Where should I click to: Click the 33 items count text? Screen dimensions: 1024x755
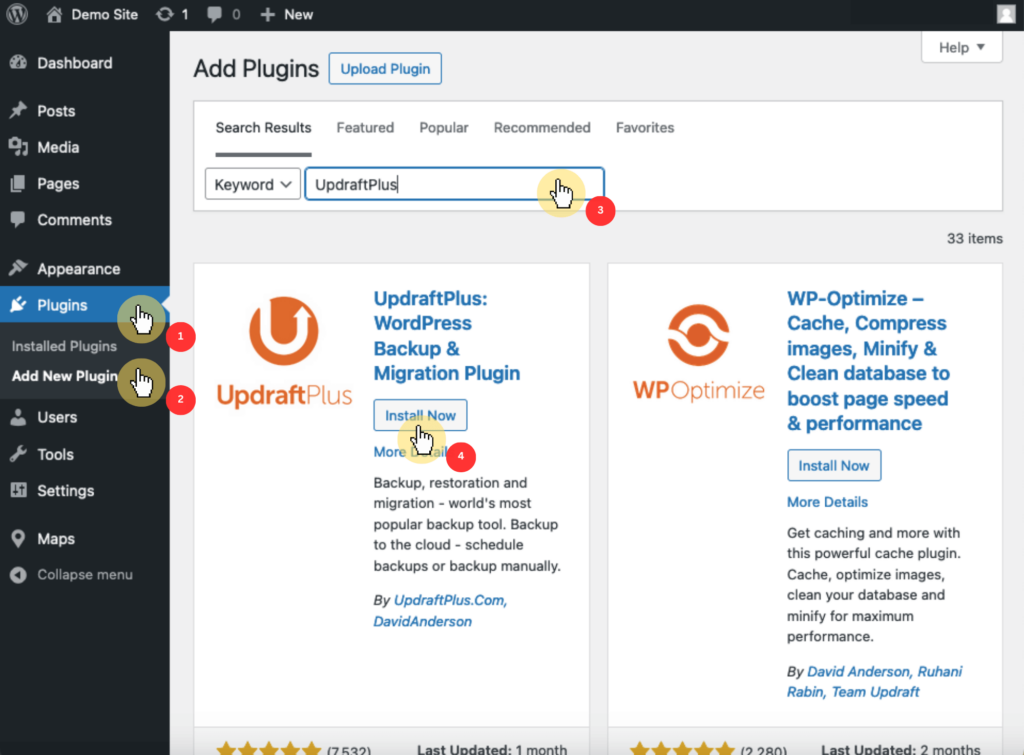coord(974,238)
